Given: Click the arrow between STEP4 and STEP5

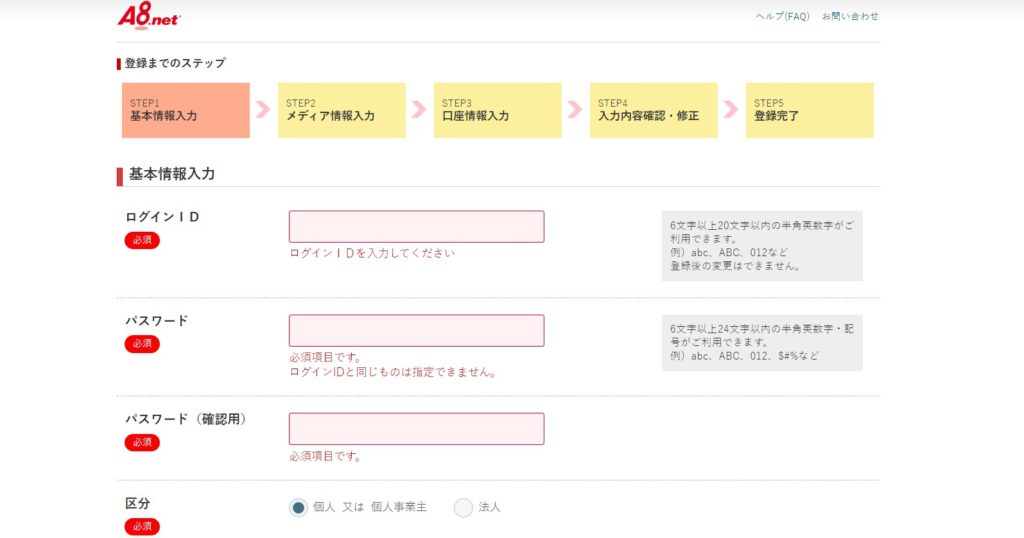Looking at the screenshot, I should [x=731, y=110].
